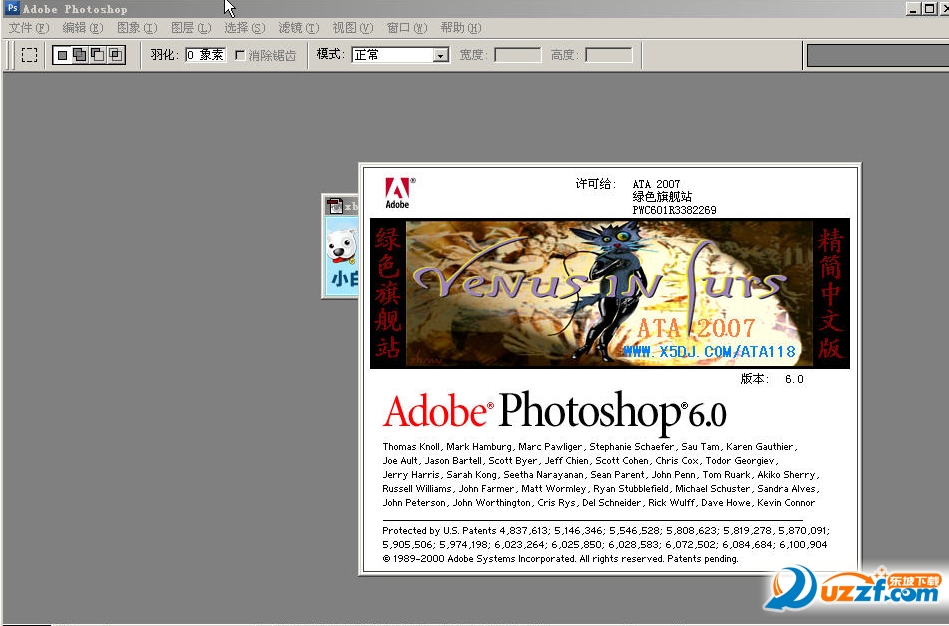The height and width of the screenshot is (626, 949).
Task: Open the 图象(I) menu
Action: 137,28
